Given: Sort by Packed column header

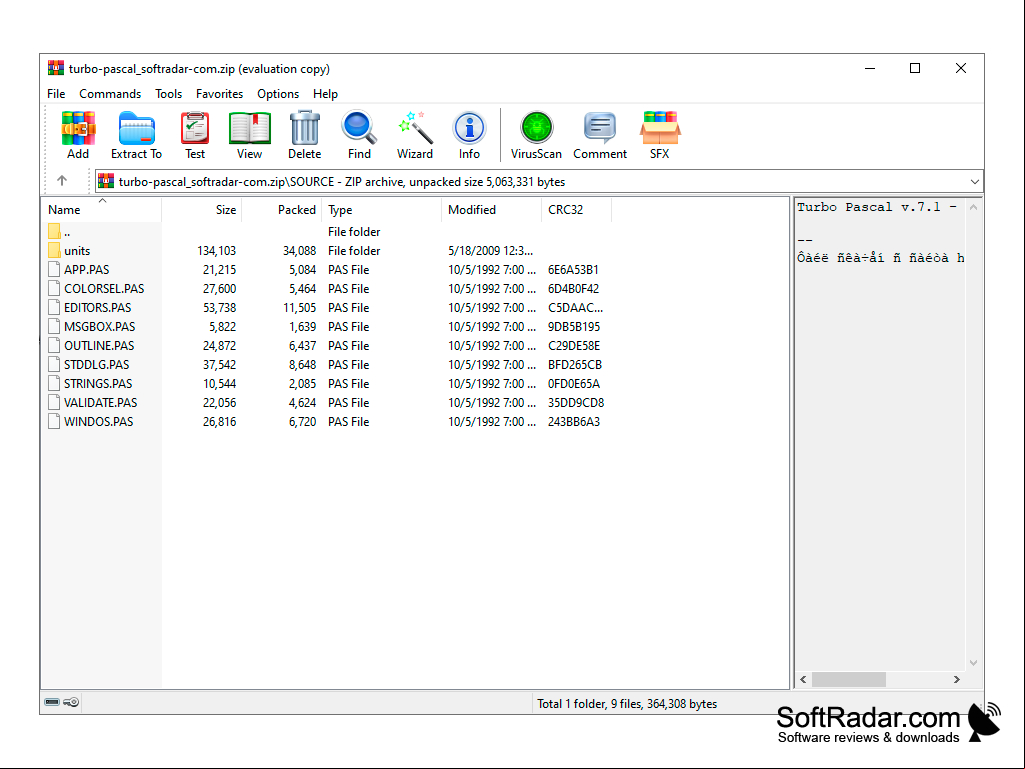Looking at the screenshot, I should (281, 209).
